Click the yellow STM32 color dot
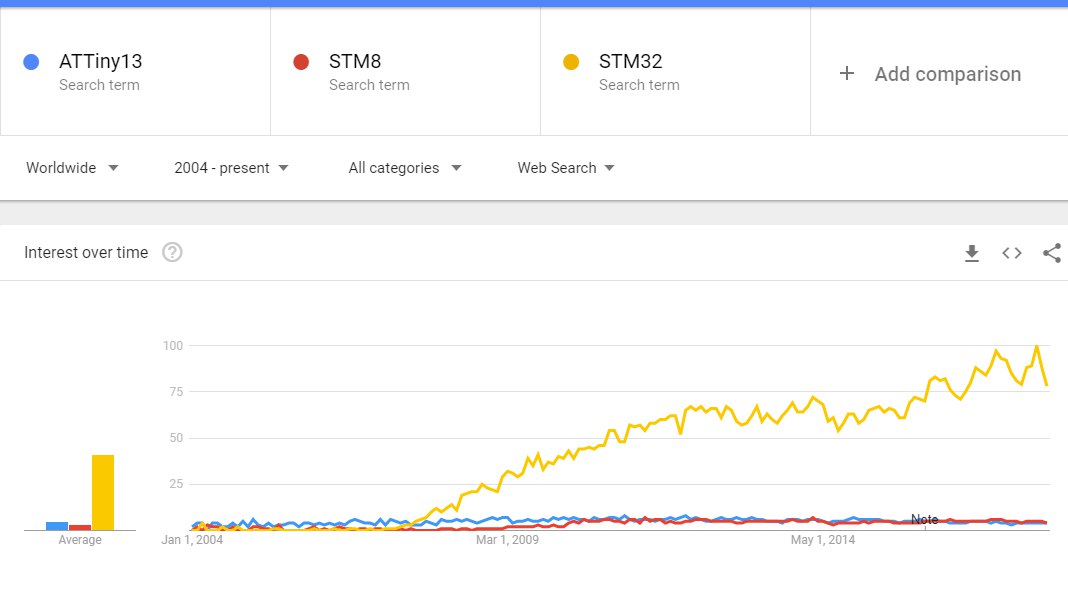The height and width of the screenshot is (610, 1068). click(x=571, y=62)
